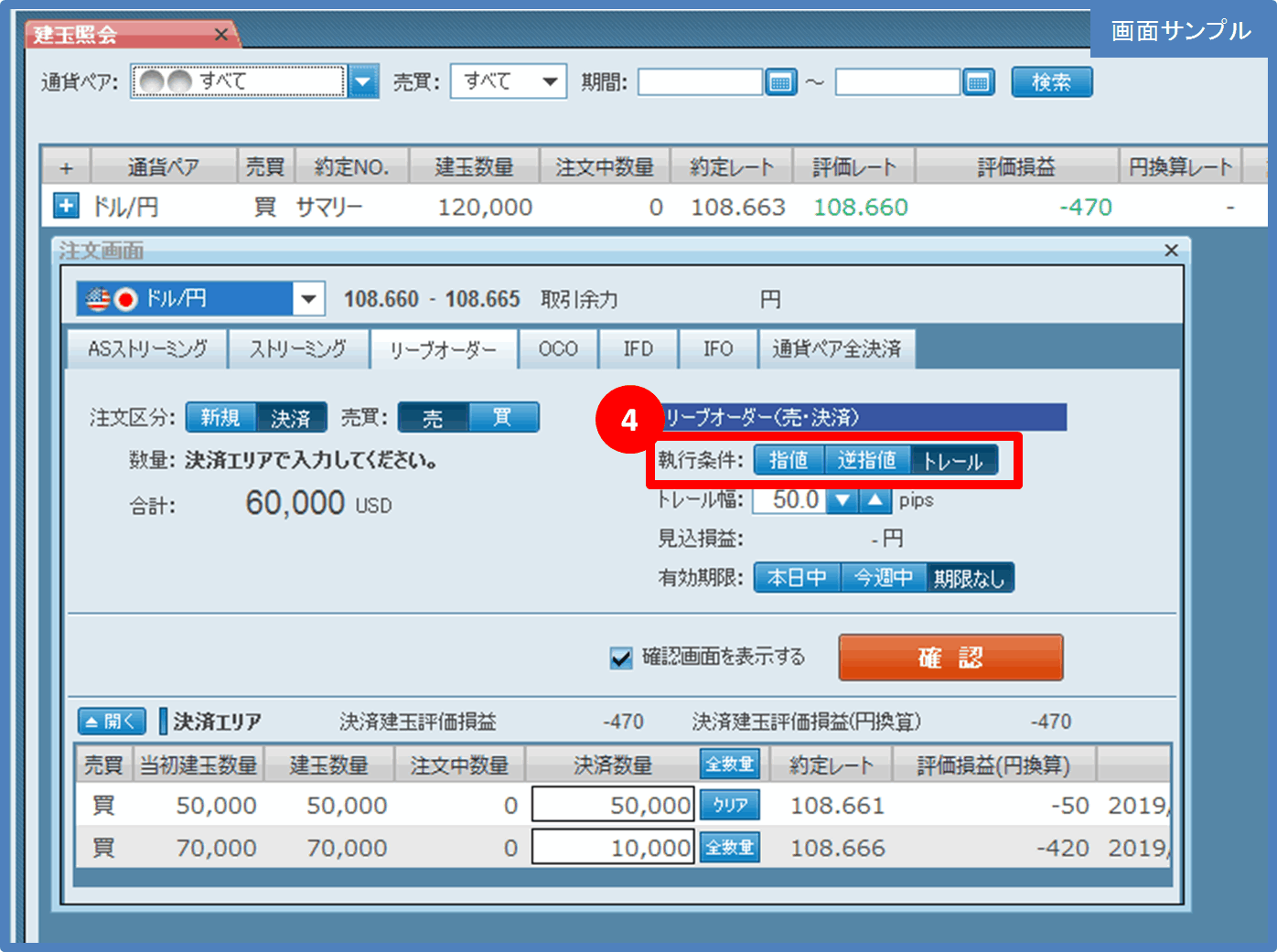Open the ドル/円 currency pair dropdown in order panel
1277x952 pixels.
(308, 299)
